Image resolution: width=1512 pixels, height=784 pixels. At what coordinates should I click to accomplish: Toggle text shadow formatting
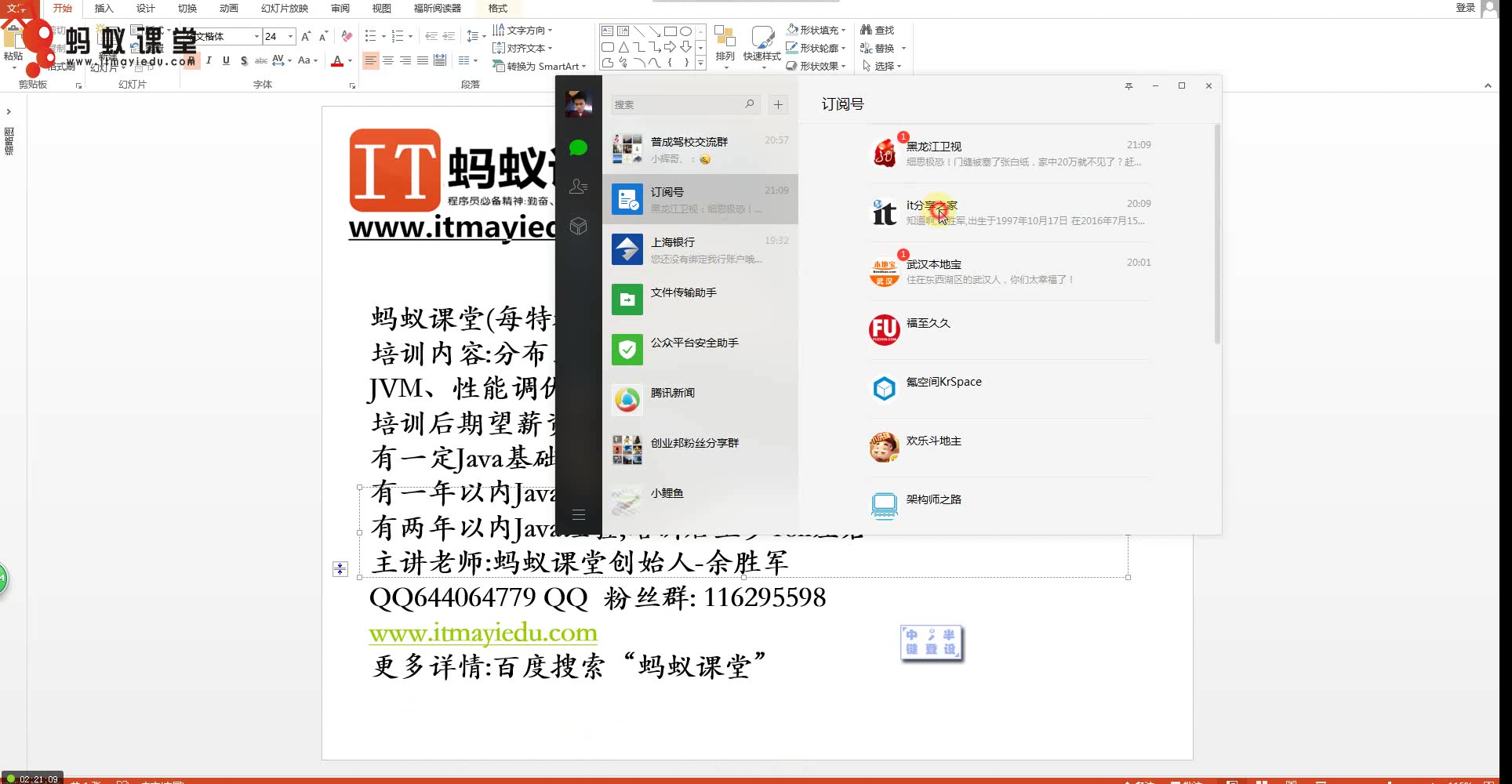click(x=244, y=60)
